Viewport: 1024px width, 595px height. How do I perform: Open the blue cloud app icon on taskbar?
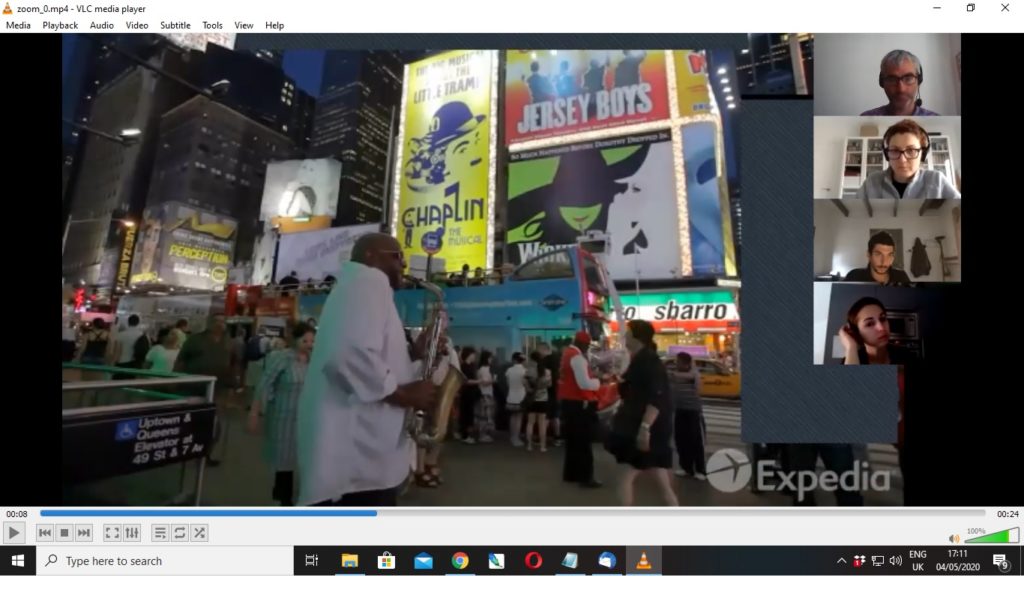tap(607, 561)
